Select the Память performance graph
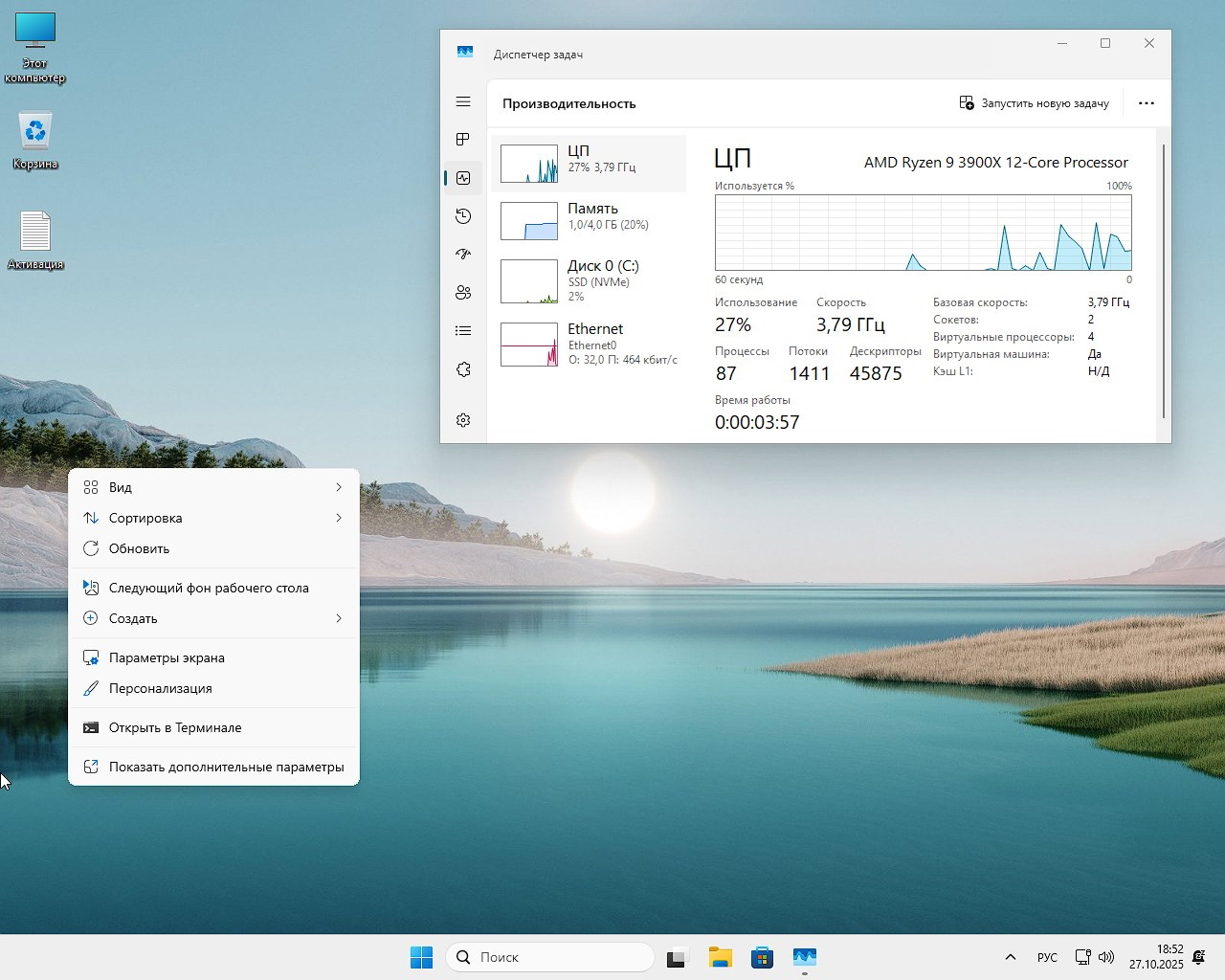This screenshot has height=980, width=1225. point(590,220)
